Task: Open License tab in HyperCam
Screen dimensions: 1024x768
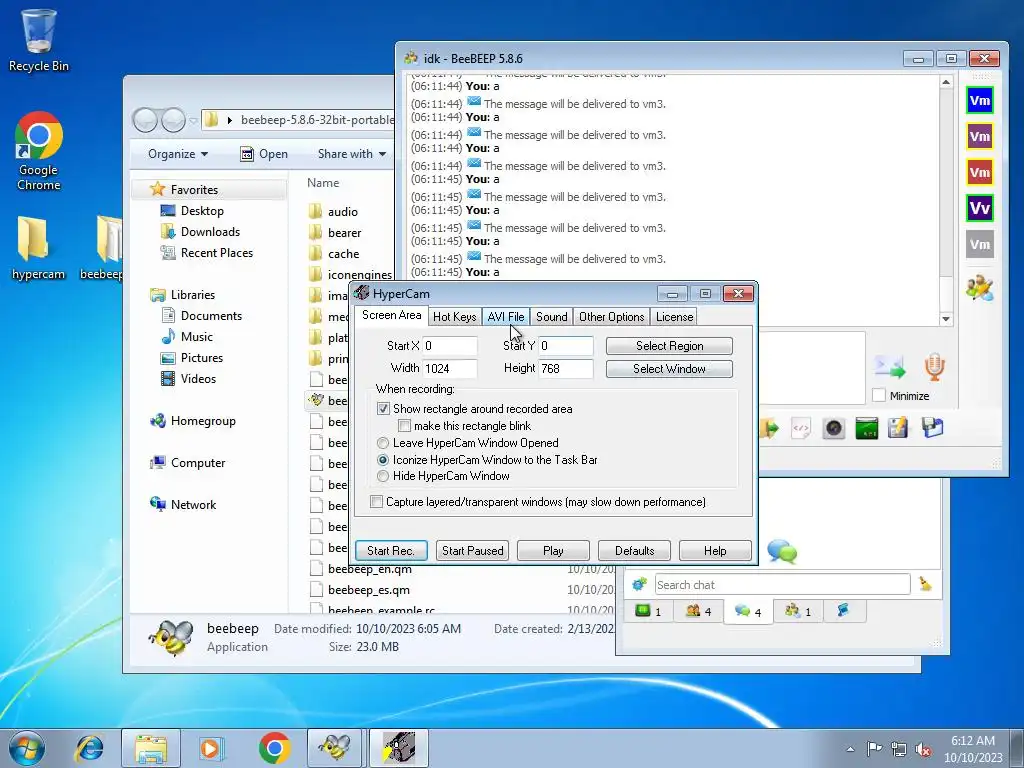Action: 674,317
